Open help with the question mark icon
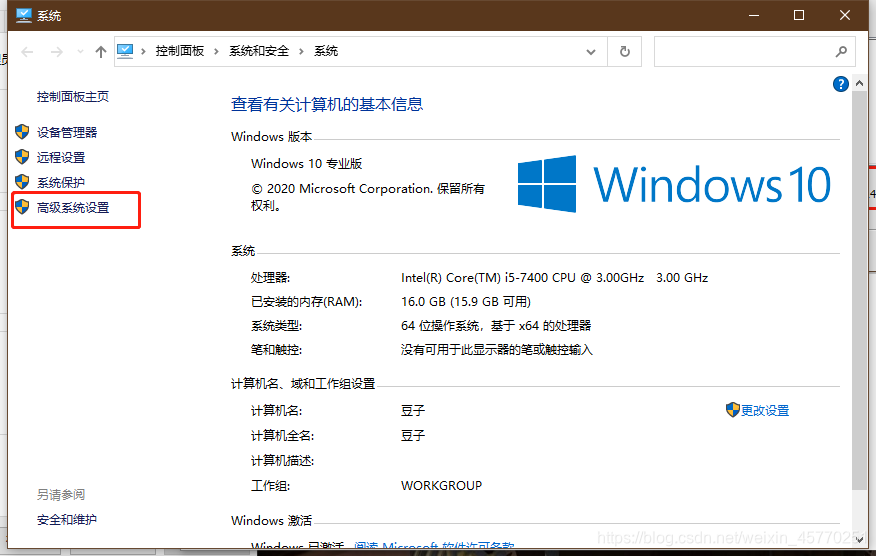Image resolution: width=876 pixels, height=556 pixels. [840, 84]
